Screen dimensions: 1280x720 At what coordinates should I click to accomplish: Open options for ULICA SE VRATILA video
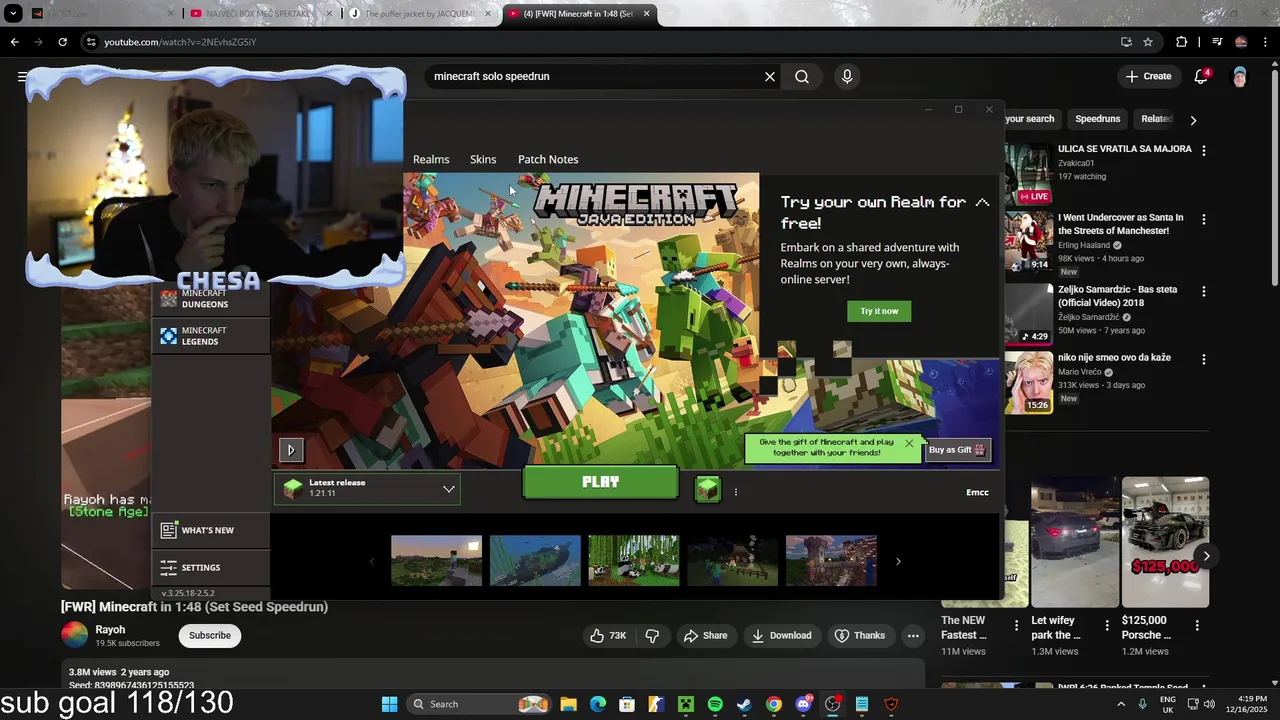coord(1204,151)
